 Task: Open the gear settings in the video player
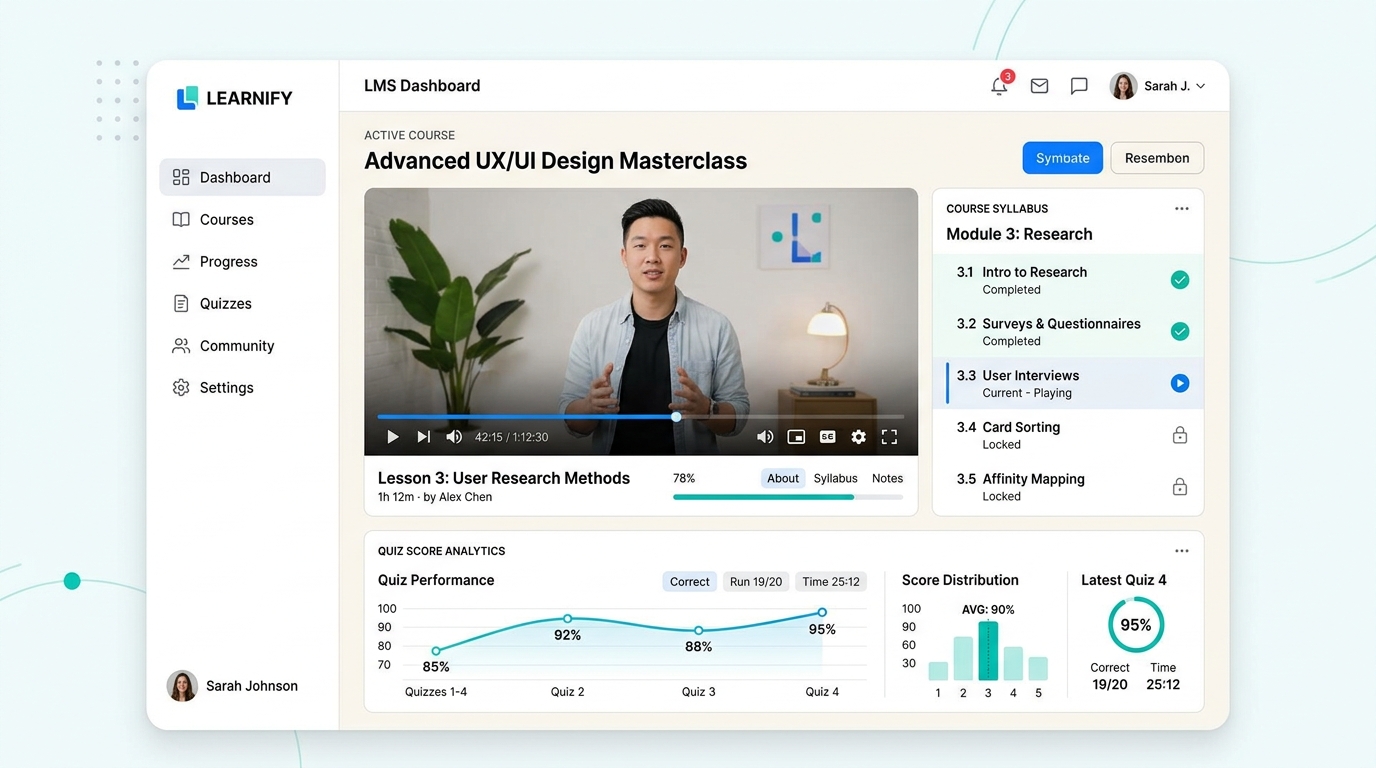pyautogui.click(x=858, y=437)
